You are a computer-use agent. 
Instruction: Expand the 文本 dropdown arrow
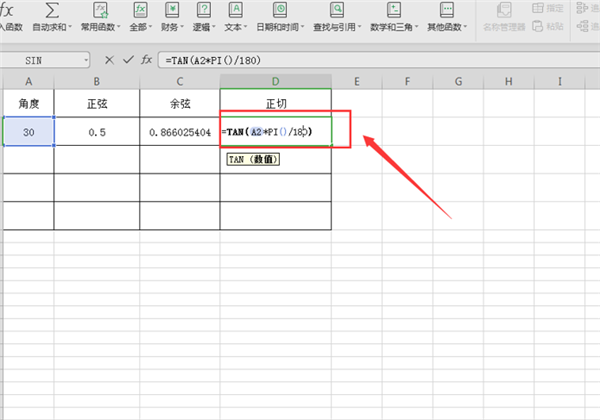[245, 27]
